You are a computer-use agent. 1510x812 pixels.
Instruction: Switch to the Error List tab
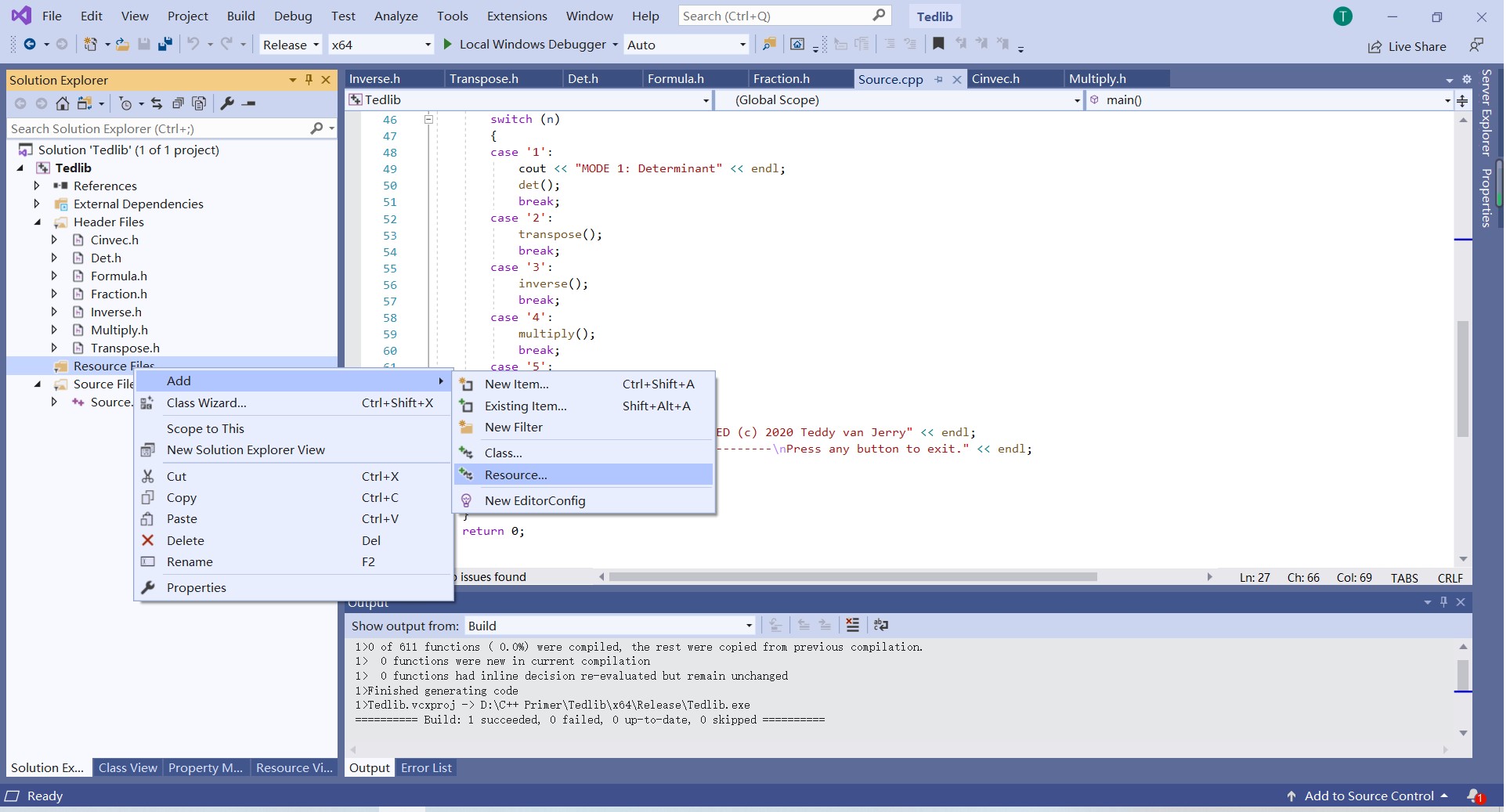coord(425,767)
